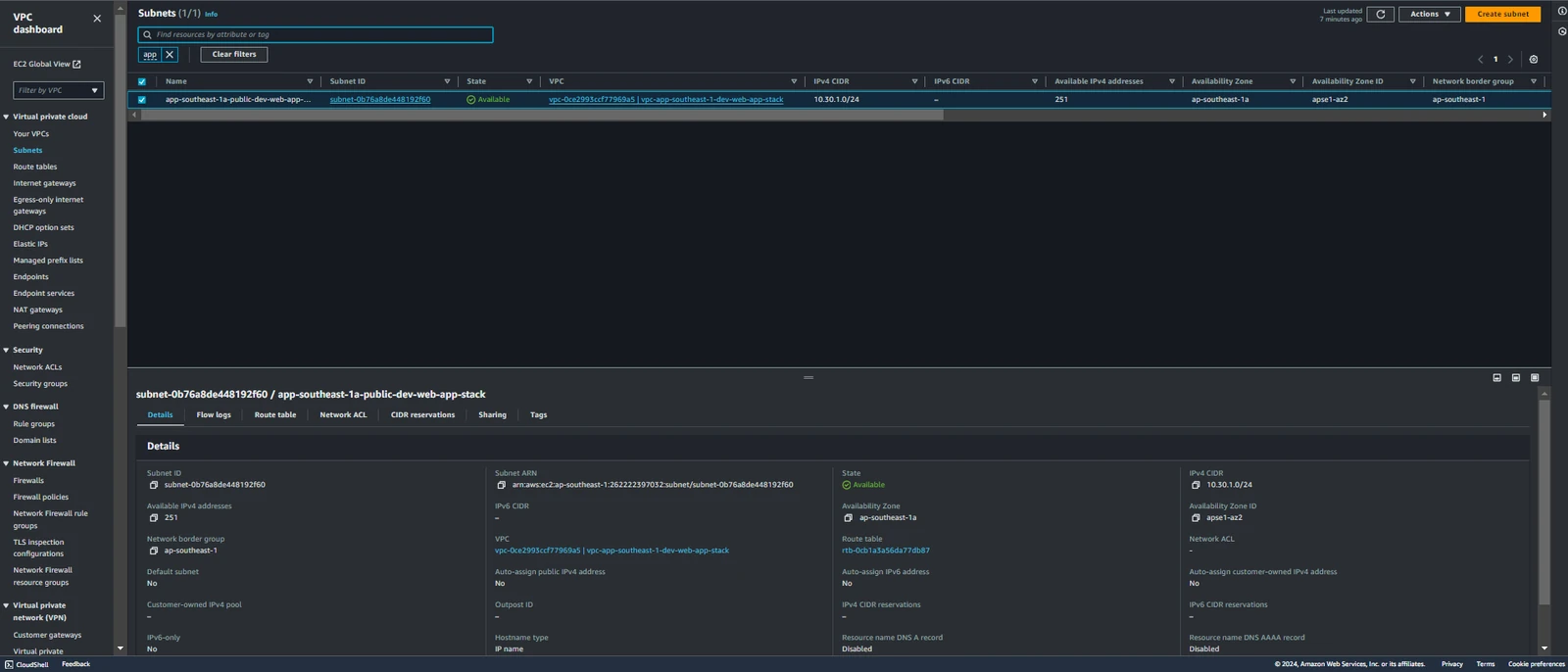This screenshot has height=672, width=1568.
Task: Switch to the Route table tab
Action: (x=275, y=415)
